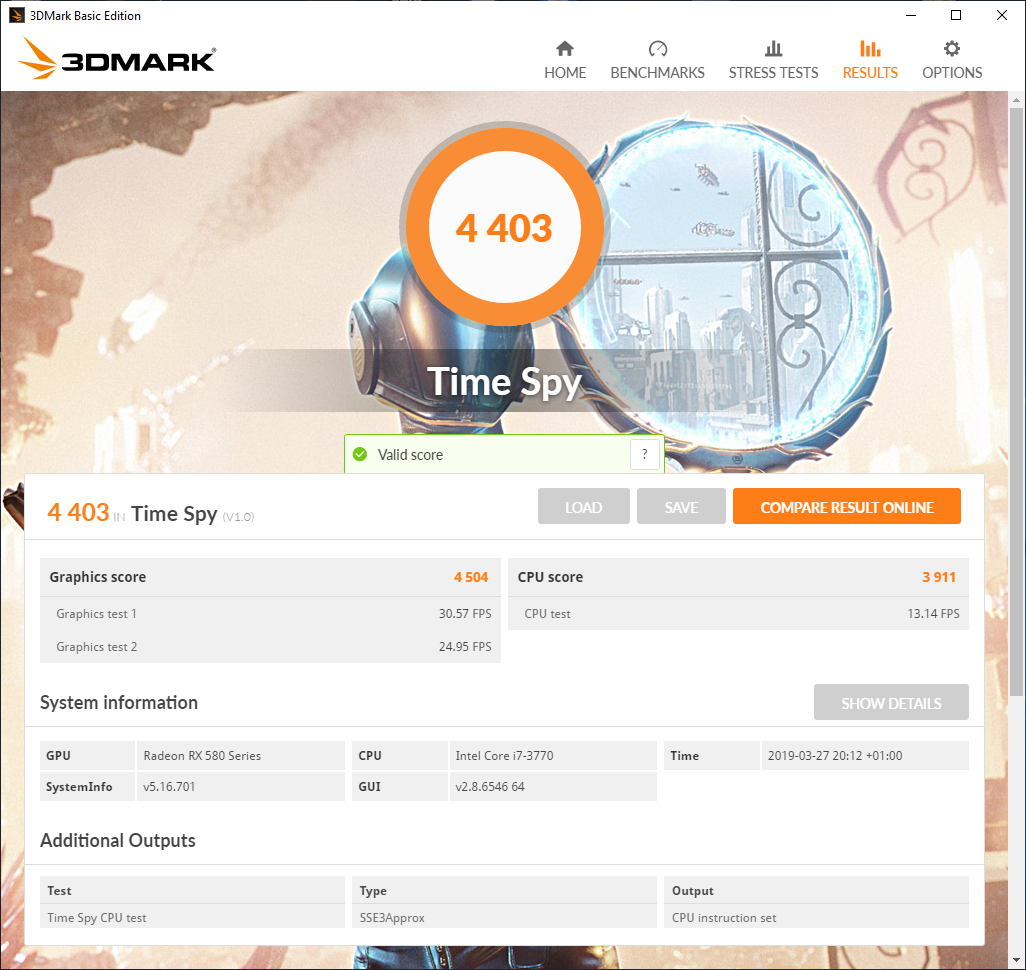This screenshot has width=1026, height=970.
Task: Click the Time Spy banner title
Action: [504, 381]
